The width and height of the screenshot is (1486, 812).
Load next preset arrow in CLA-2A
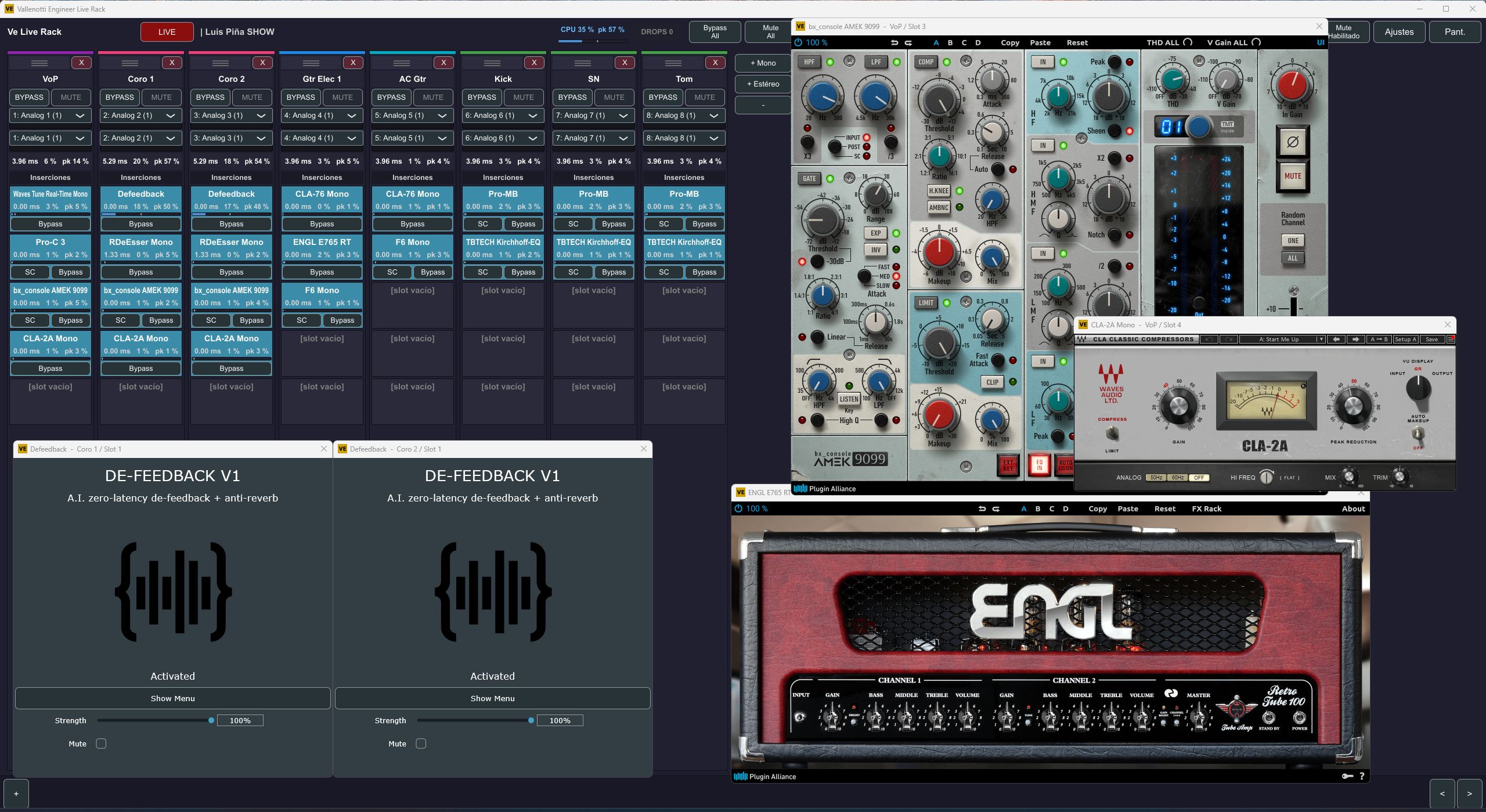coord(1355,340)
